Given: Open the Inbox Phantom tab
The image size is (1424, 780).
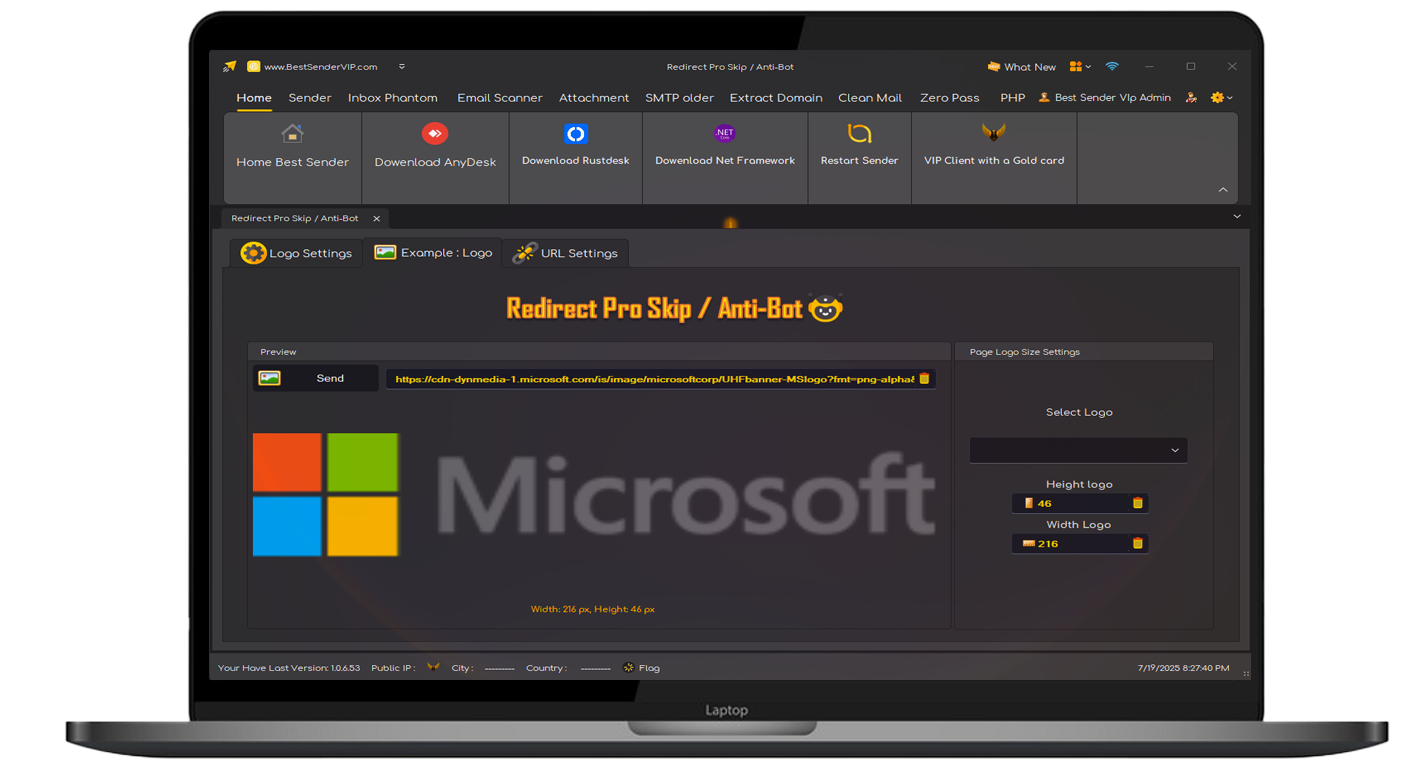Looking at the screenshot, I should (393, 98).
